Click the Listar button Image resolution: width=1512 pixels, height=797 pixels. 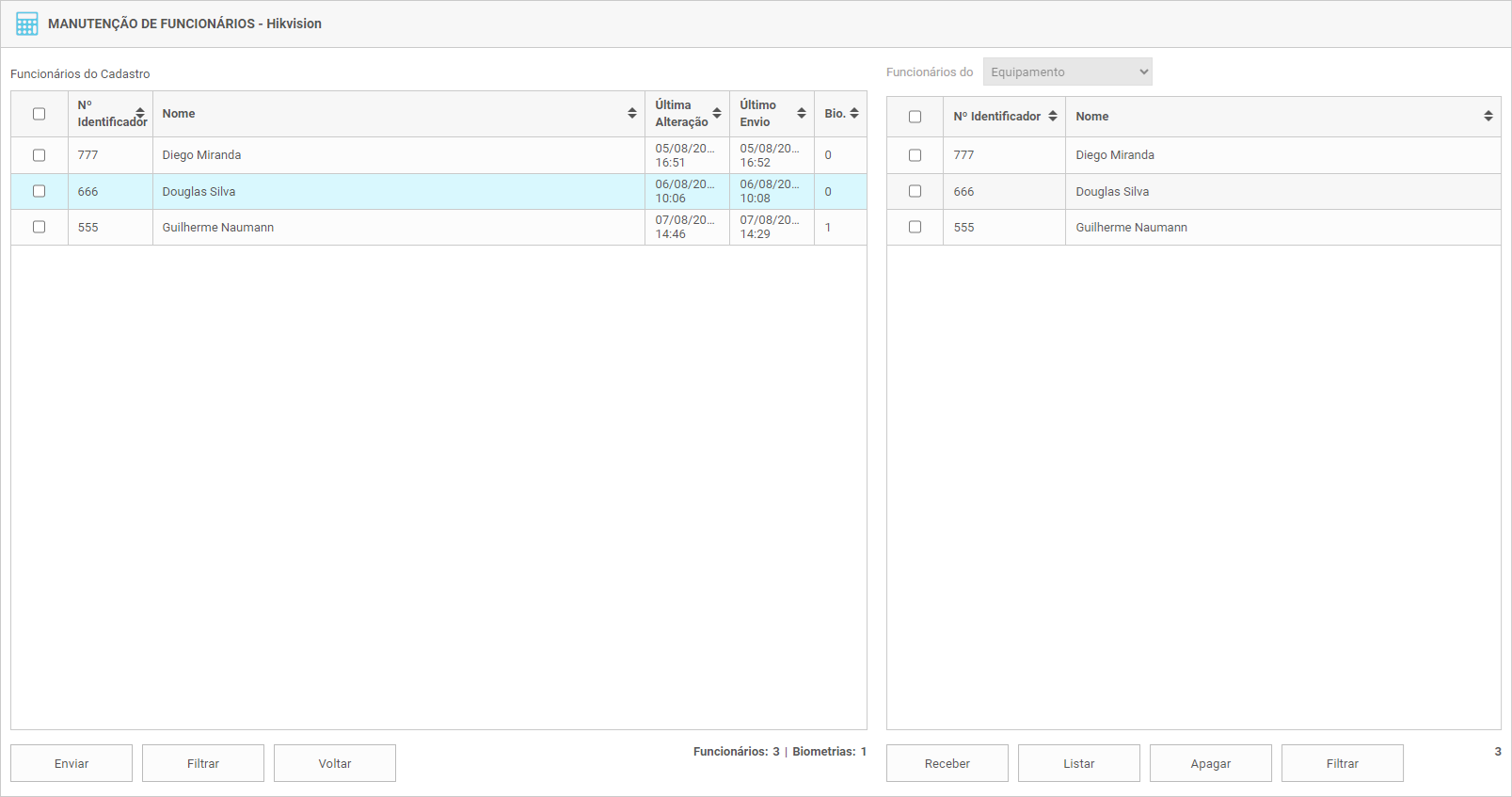(1078, 763)
